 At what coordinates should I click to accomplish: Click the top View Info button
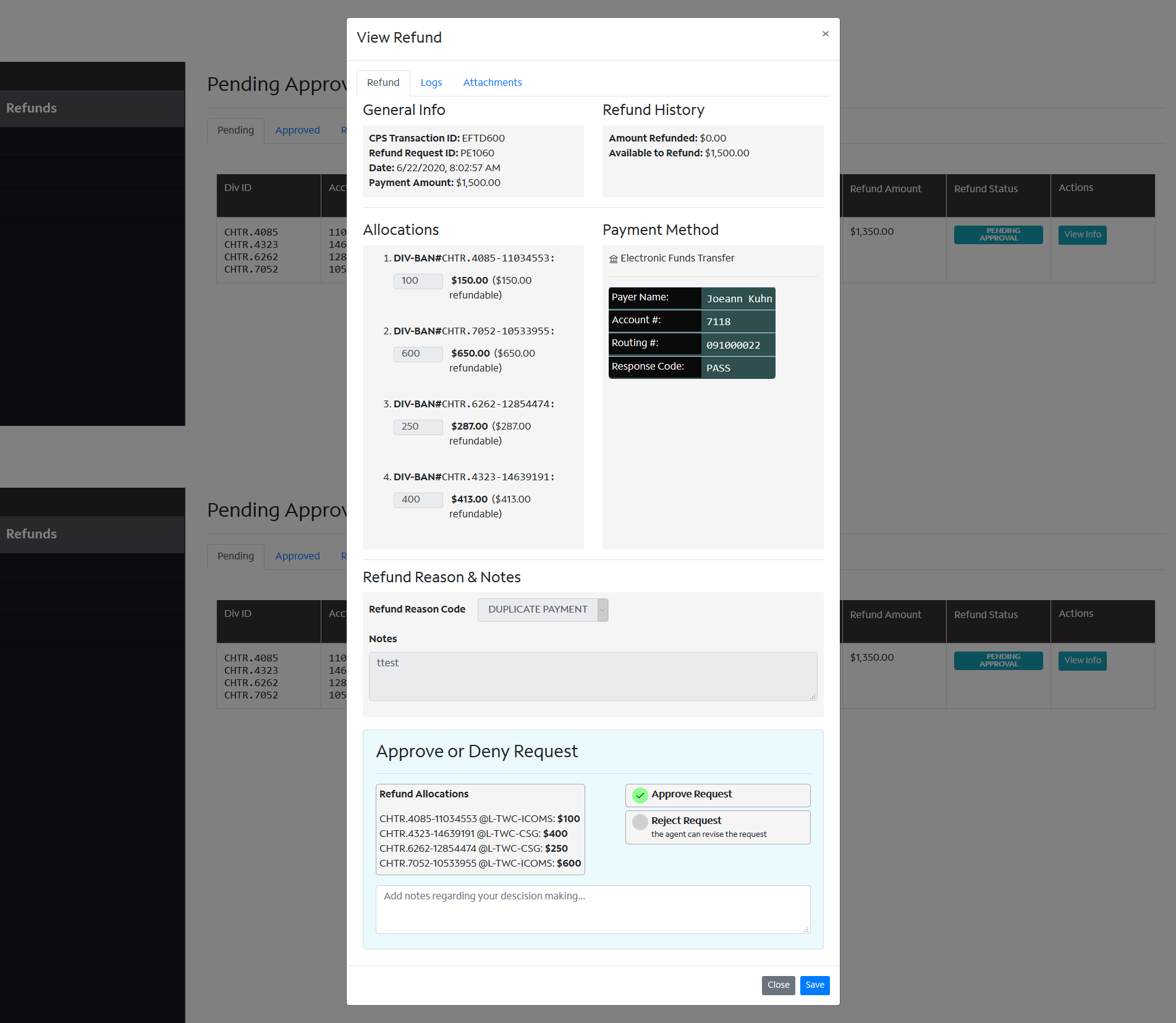coord(1081,235)
